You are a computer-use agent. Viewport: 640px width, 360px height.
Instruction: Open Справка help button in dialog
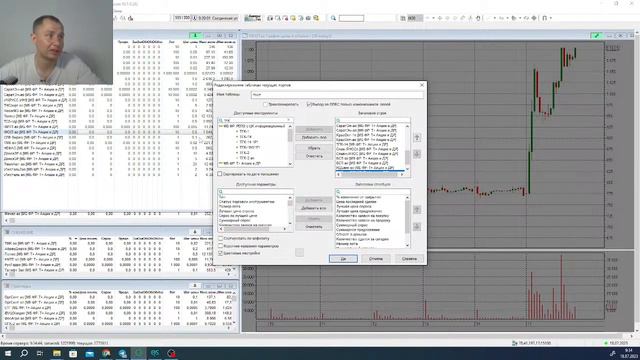[409, 259]
